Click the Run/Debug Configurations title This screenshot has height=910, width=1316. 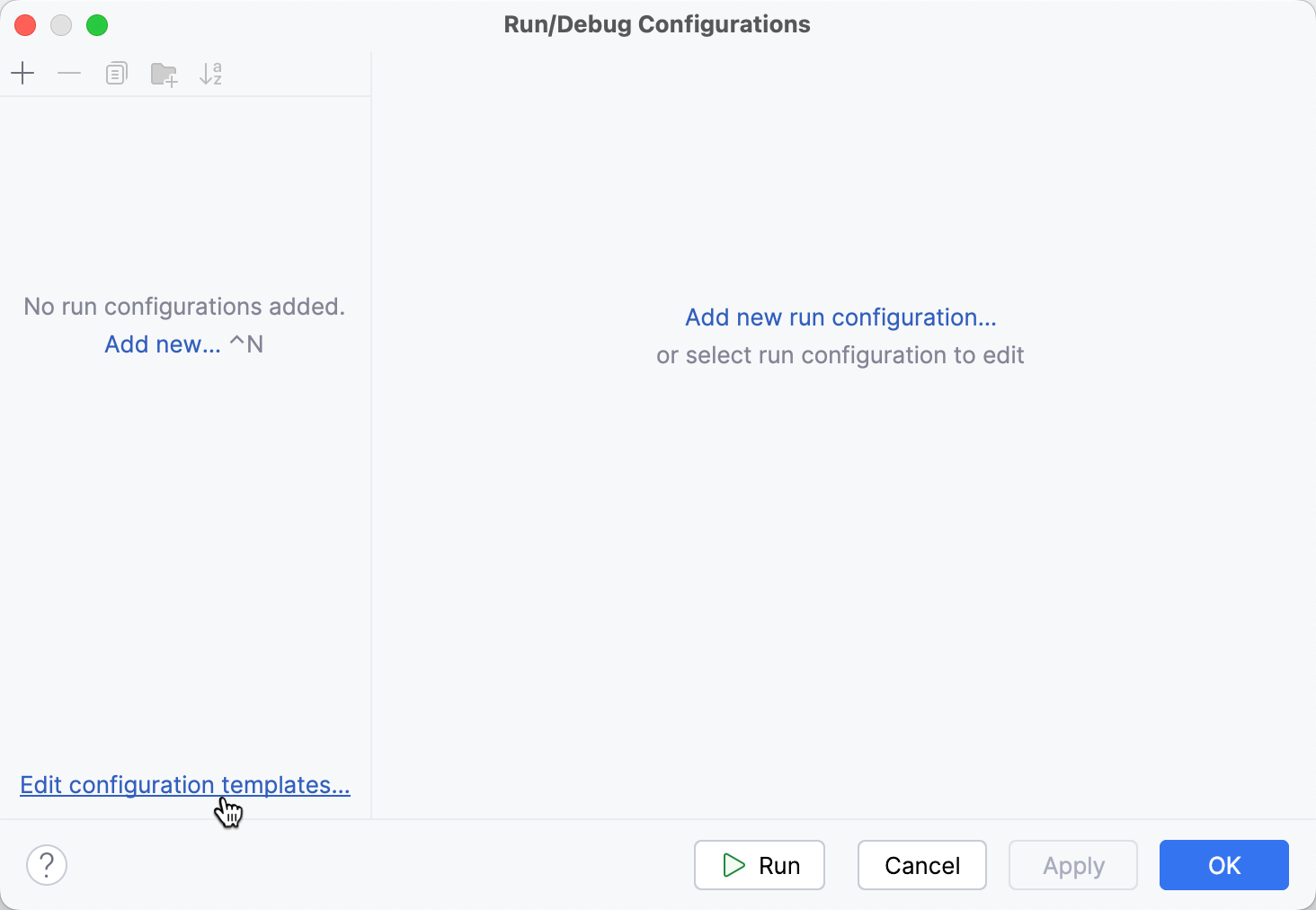(656, 24)
